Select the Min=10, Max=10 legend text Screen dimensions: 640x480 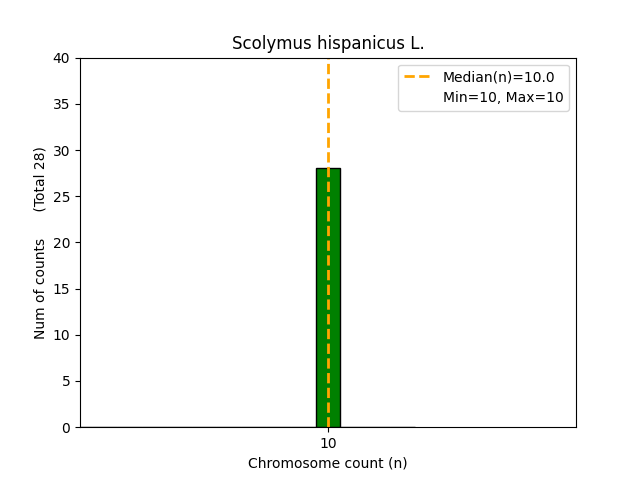point(503,97)
